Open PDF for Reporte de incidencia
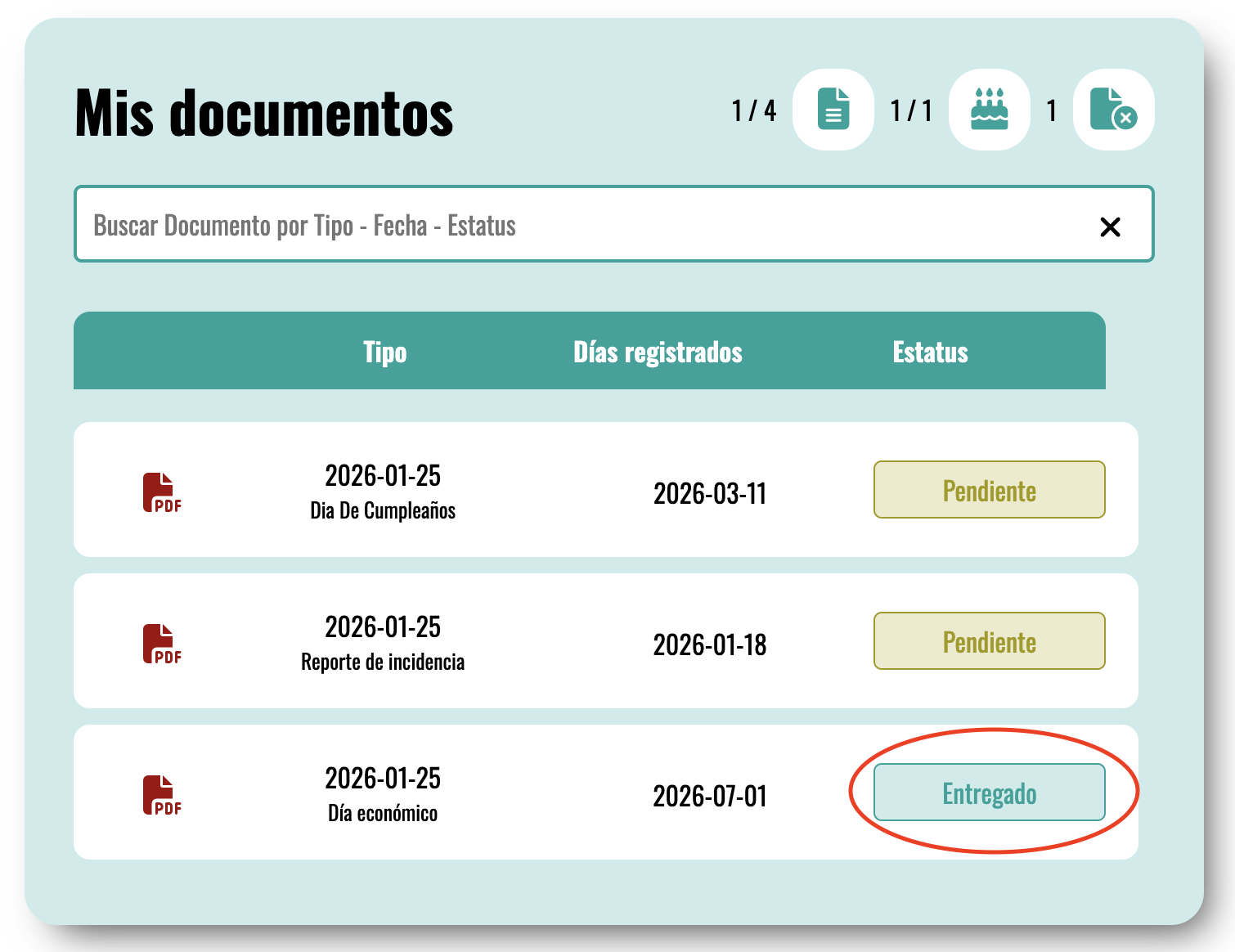Screen dimensions: 1235x952 pyautogui.click(x=162, y=644)
